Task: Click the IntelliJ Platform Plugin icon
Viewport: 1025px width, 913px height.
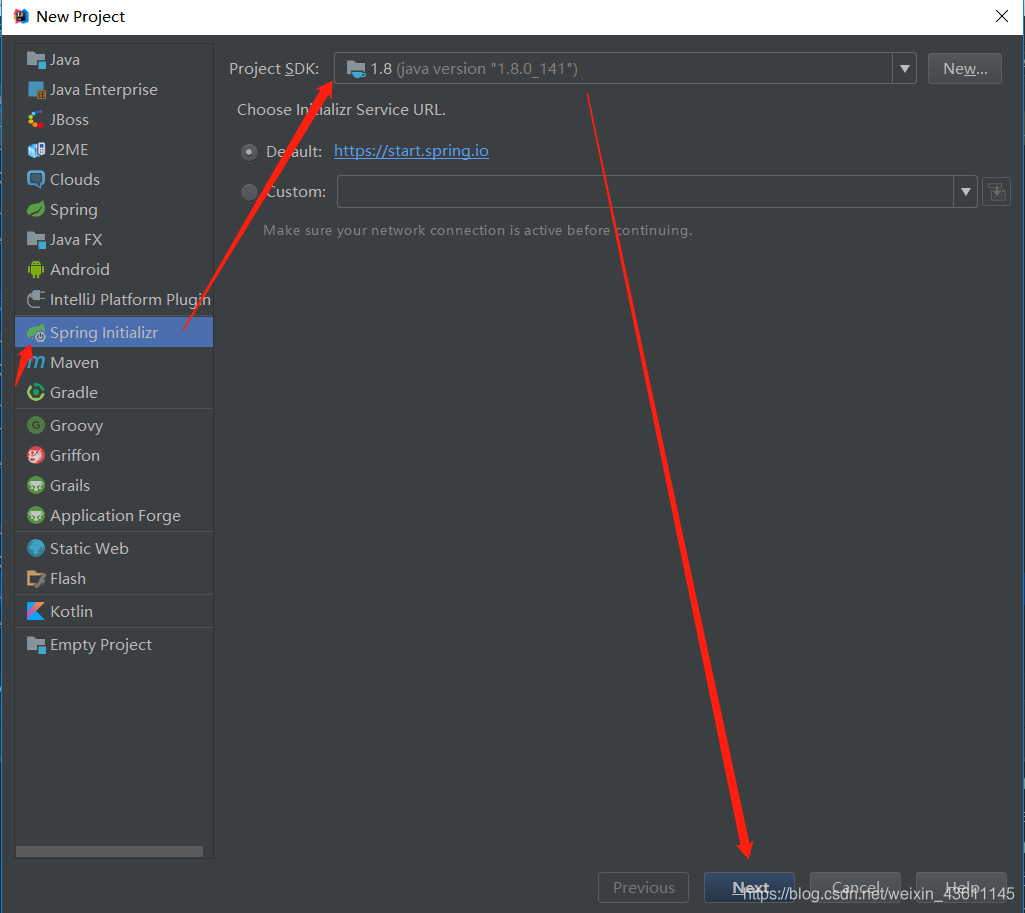Action: [x=36, y=299]
